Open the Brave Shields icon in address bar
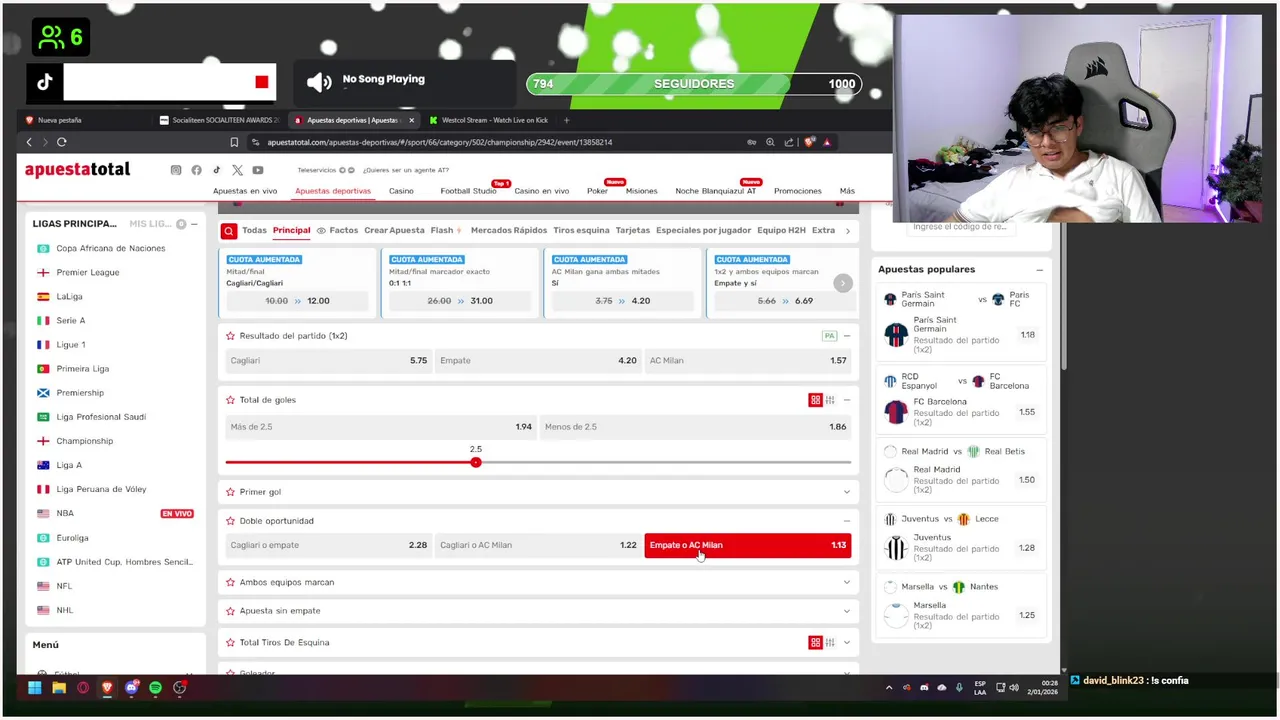This screenshot has width=1280, height=720. coord(809,142)
